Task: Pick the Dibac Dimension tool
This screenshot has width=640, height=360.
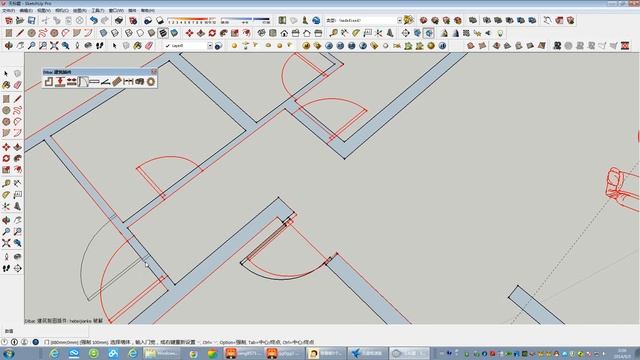Action: click(x=128, y=82)
